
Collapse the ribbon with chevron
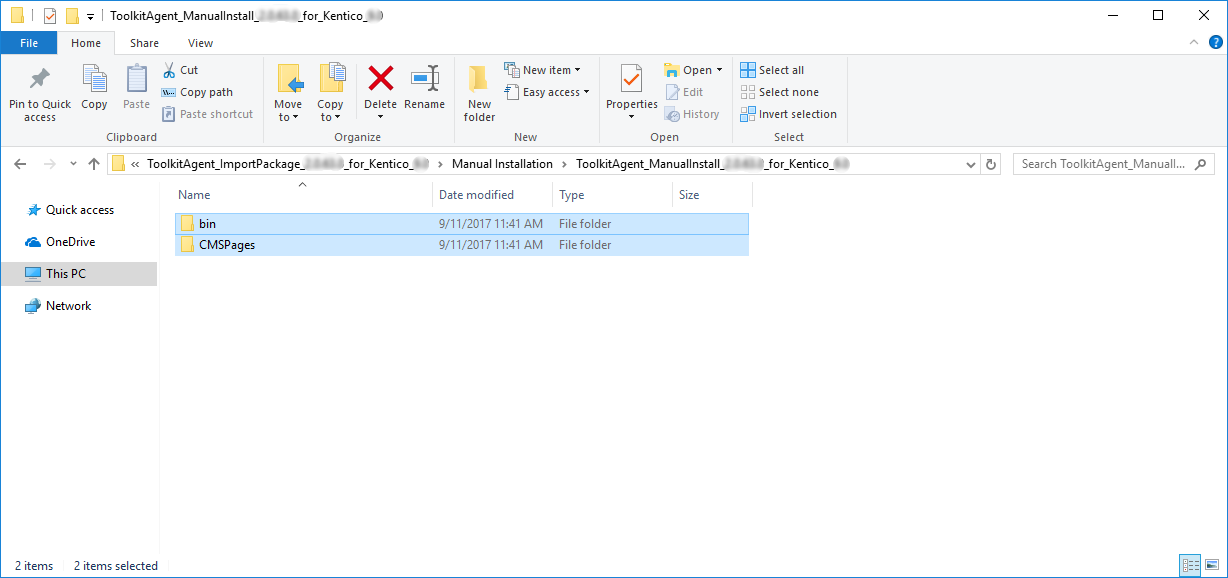[1194, 42]
